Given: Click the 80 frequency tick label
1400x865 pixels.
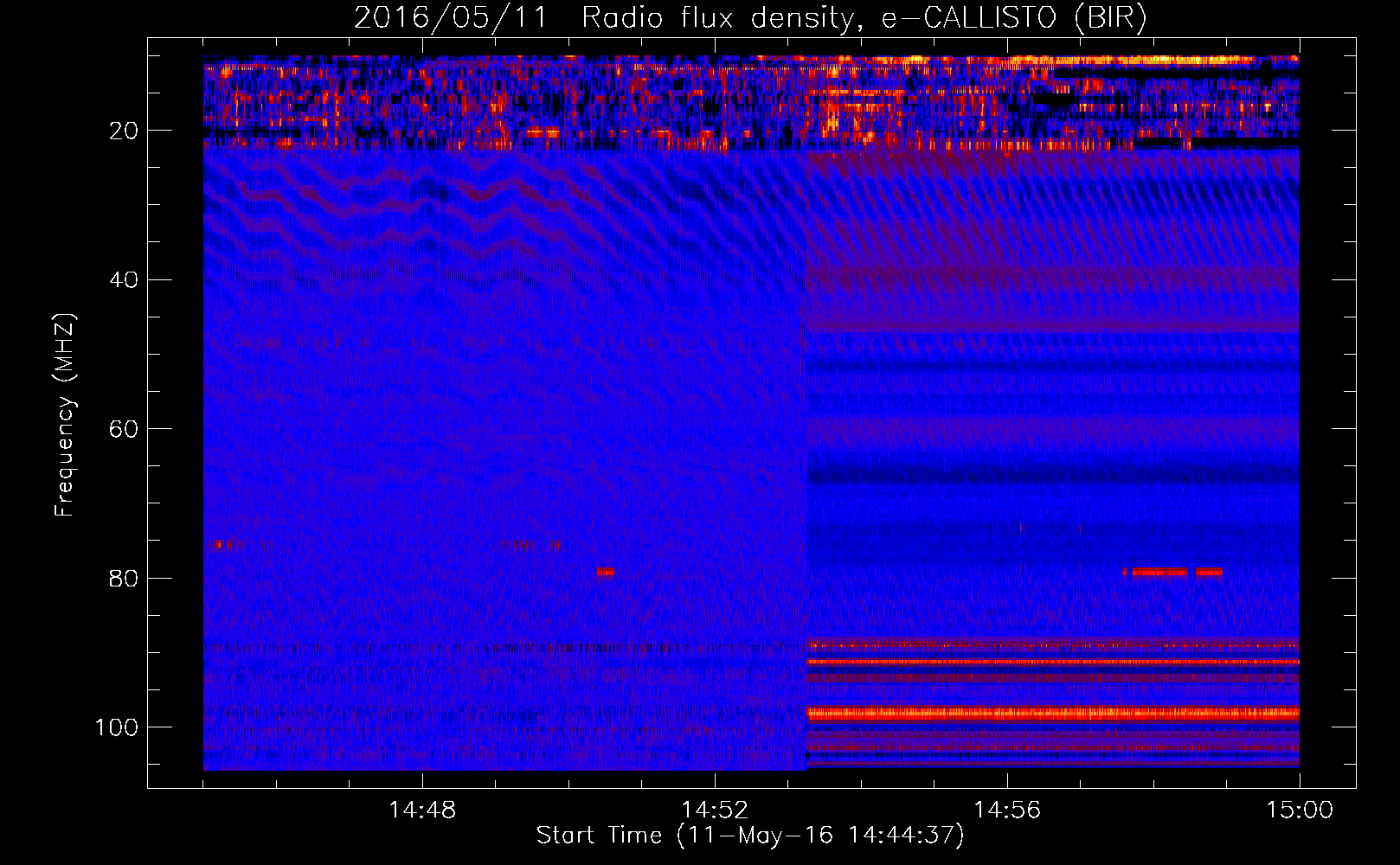Looking at the screenshot, I should (125, 578).
